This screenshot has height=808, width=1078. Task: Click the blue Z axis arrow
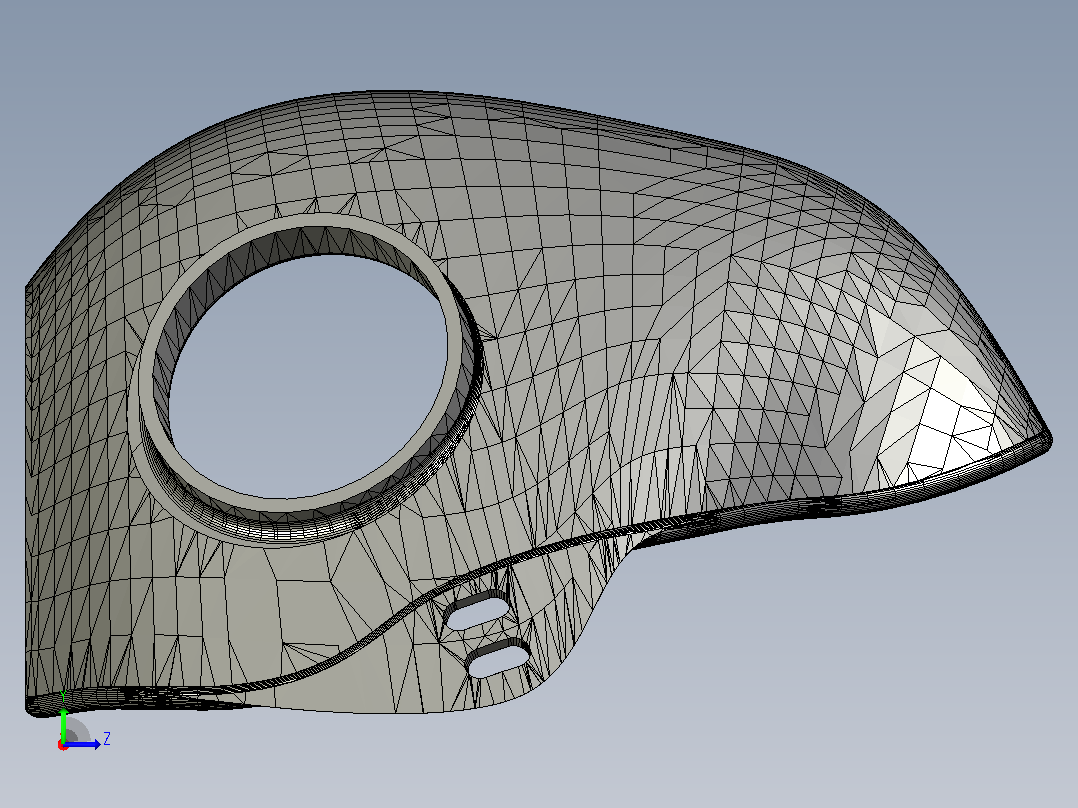click(83, 744)
